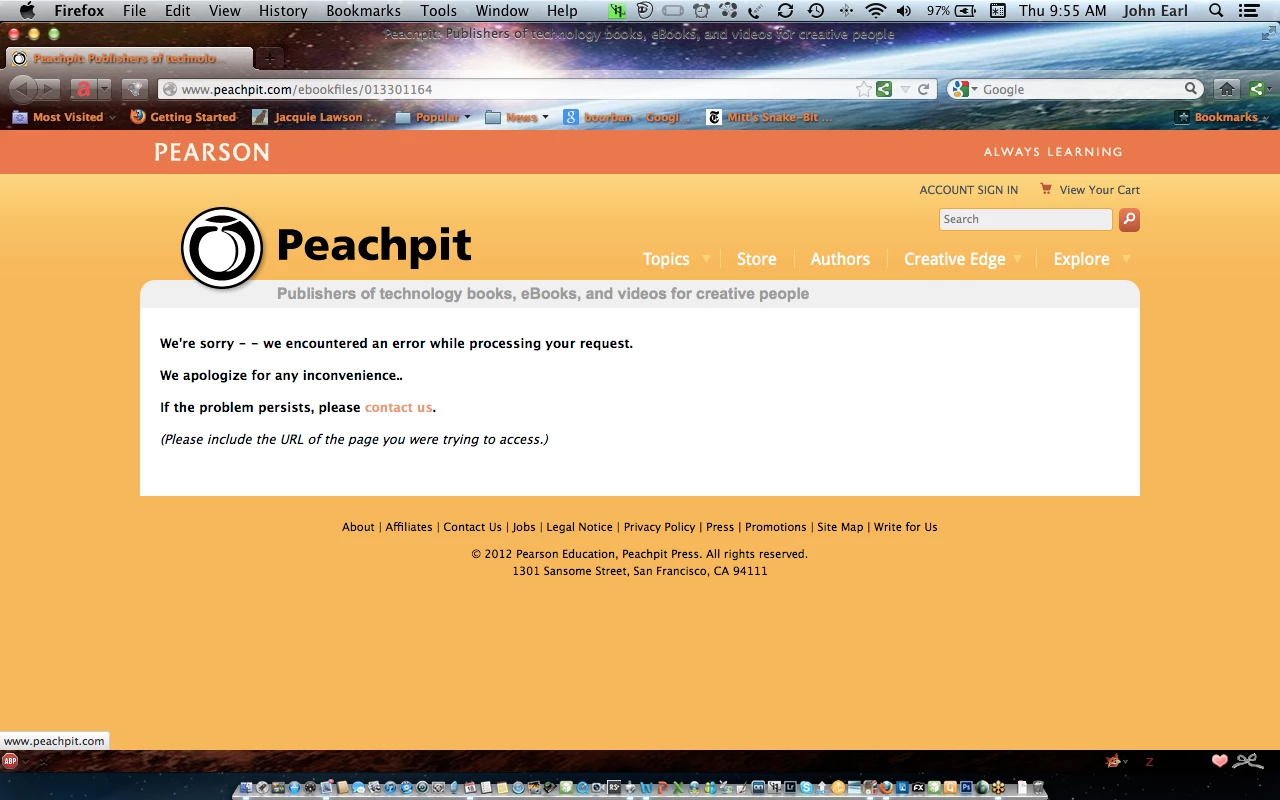Open the View Your Cart link
Image resolution: width=1280 pixels, height=800 pixels.
click(1099, 190)
